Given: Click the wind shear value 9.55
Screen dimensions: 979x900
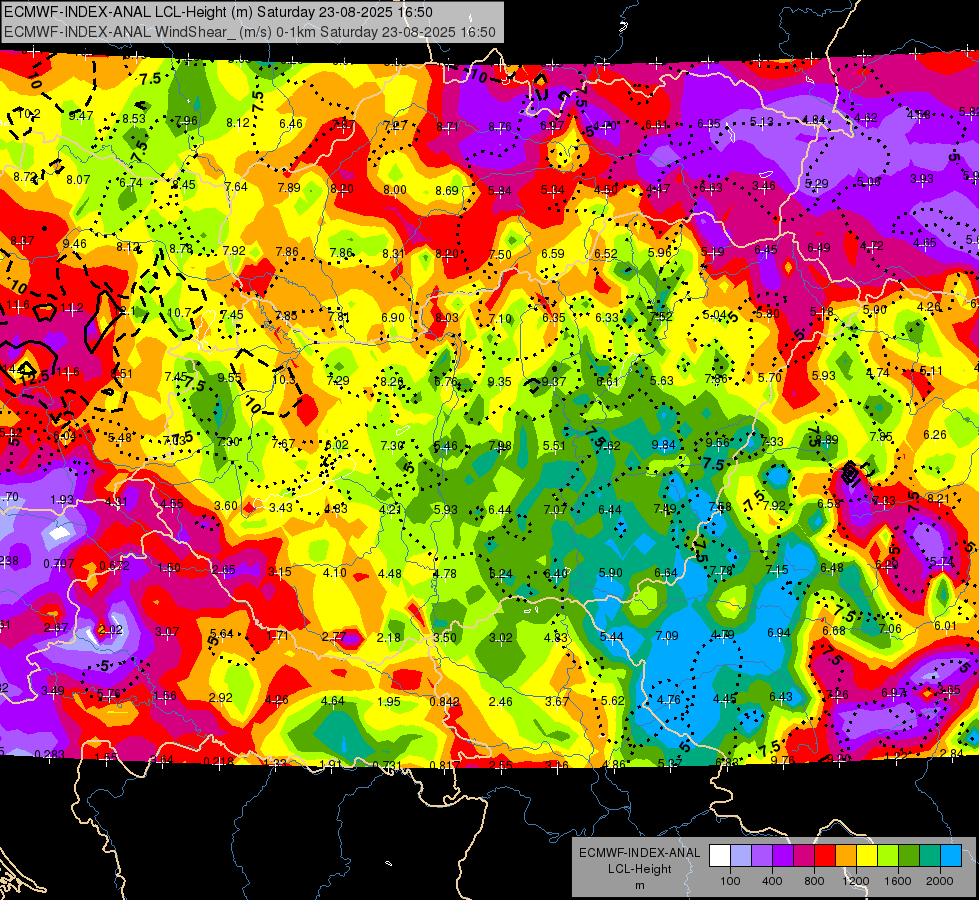Looking at the screenshot, I should 229,377.
